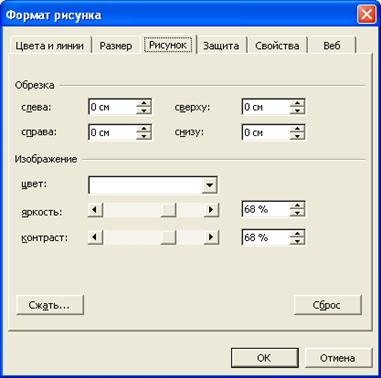
Task: Open the Цвета и линии tab
Action: [49, 46]
